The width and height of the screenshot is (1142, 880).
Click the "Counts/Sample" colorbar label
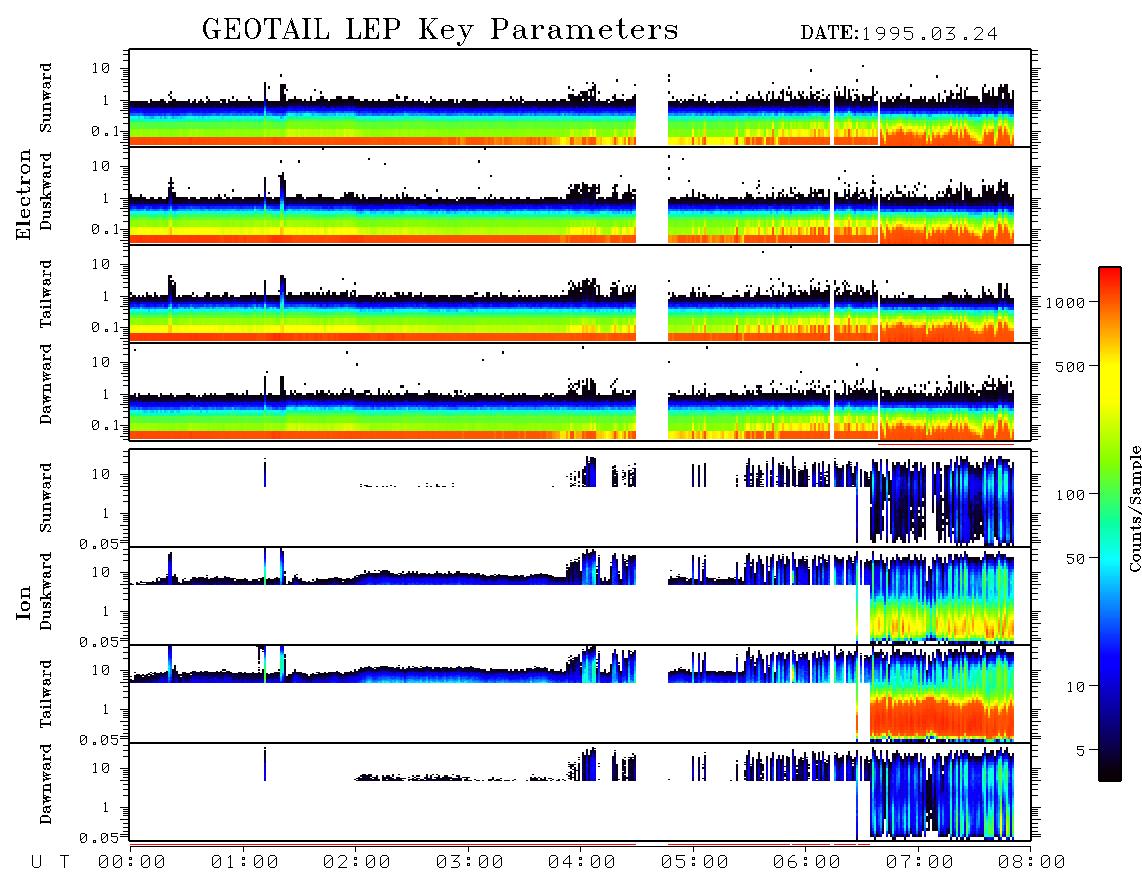[x=1134, y=508]
